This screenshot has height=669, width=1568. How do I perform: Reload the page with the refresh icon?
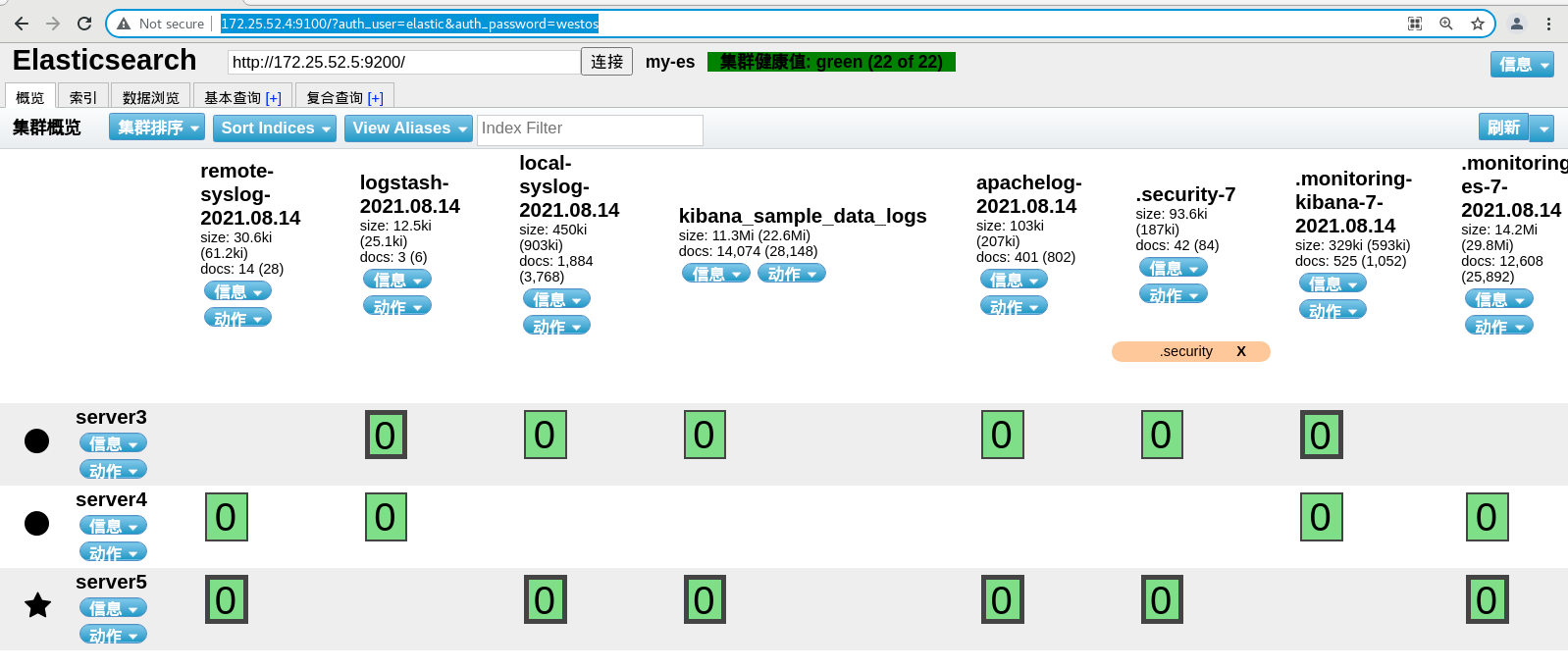(x=84, y=24)
